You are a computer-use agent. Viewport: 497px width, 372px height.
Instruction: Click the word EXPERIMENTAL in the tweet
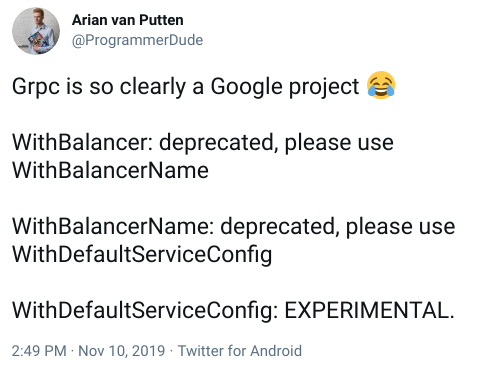click(369, 310)
